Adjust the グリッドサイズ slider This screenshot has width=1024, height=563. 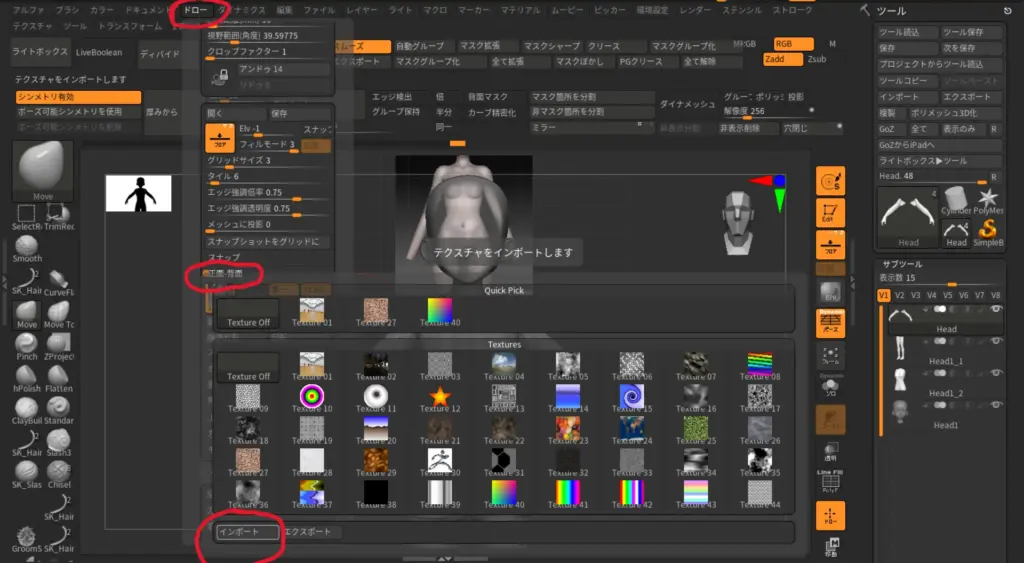268,161
